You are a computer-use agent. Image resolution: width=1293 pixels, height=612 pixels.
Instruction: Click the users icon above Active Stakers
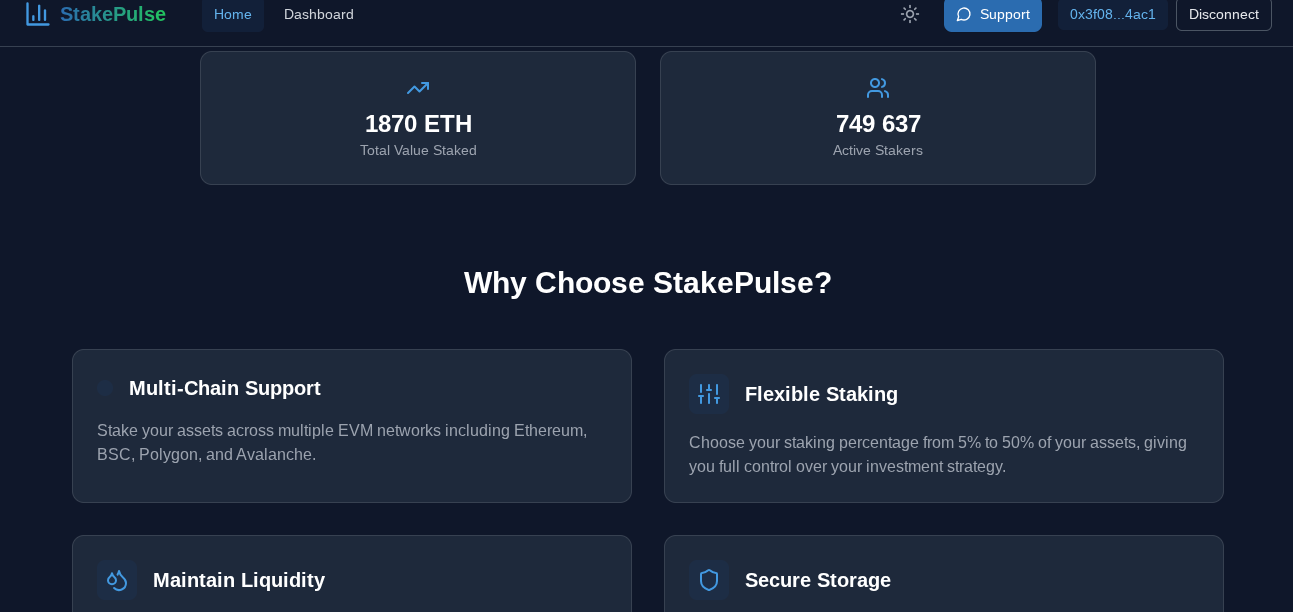pos(878,88)
